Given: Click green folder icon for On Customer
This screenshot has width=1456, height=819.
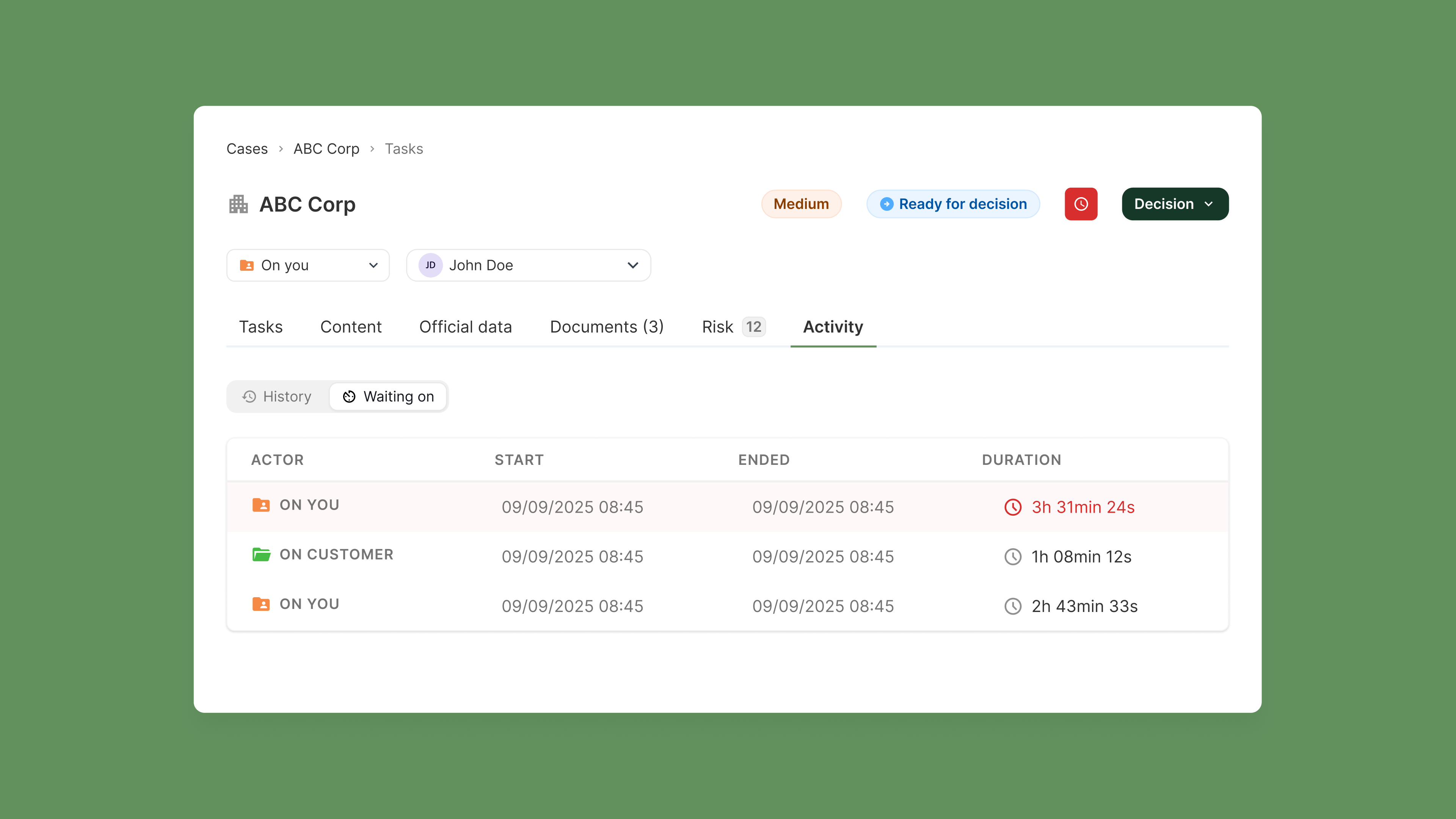Looking at the screenshot, I should [x=260, y=554].
